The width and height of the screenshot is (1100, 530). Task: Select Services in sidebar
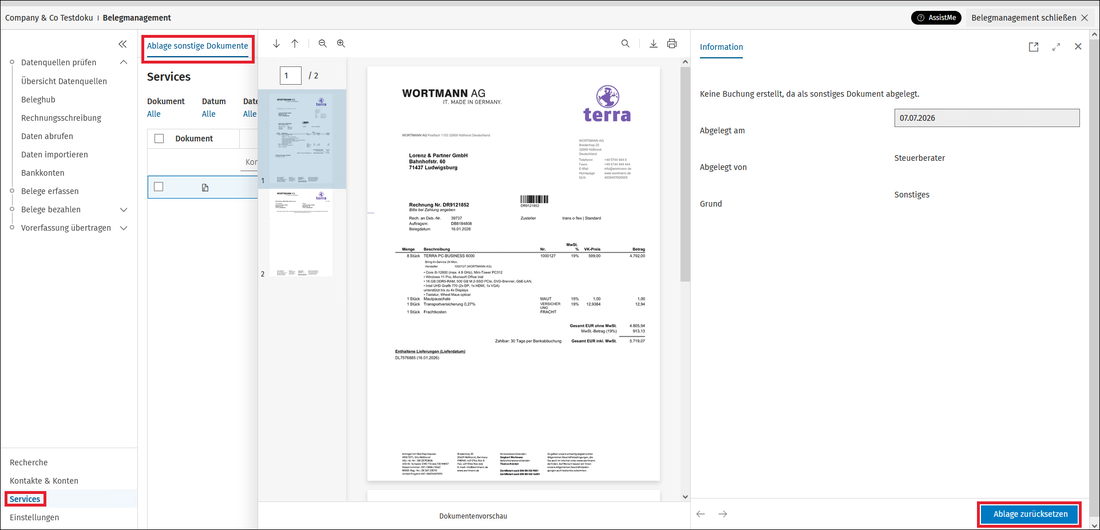[x=25, y=498]
